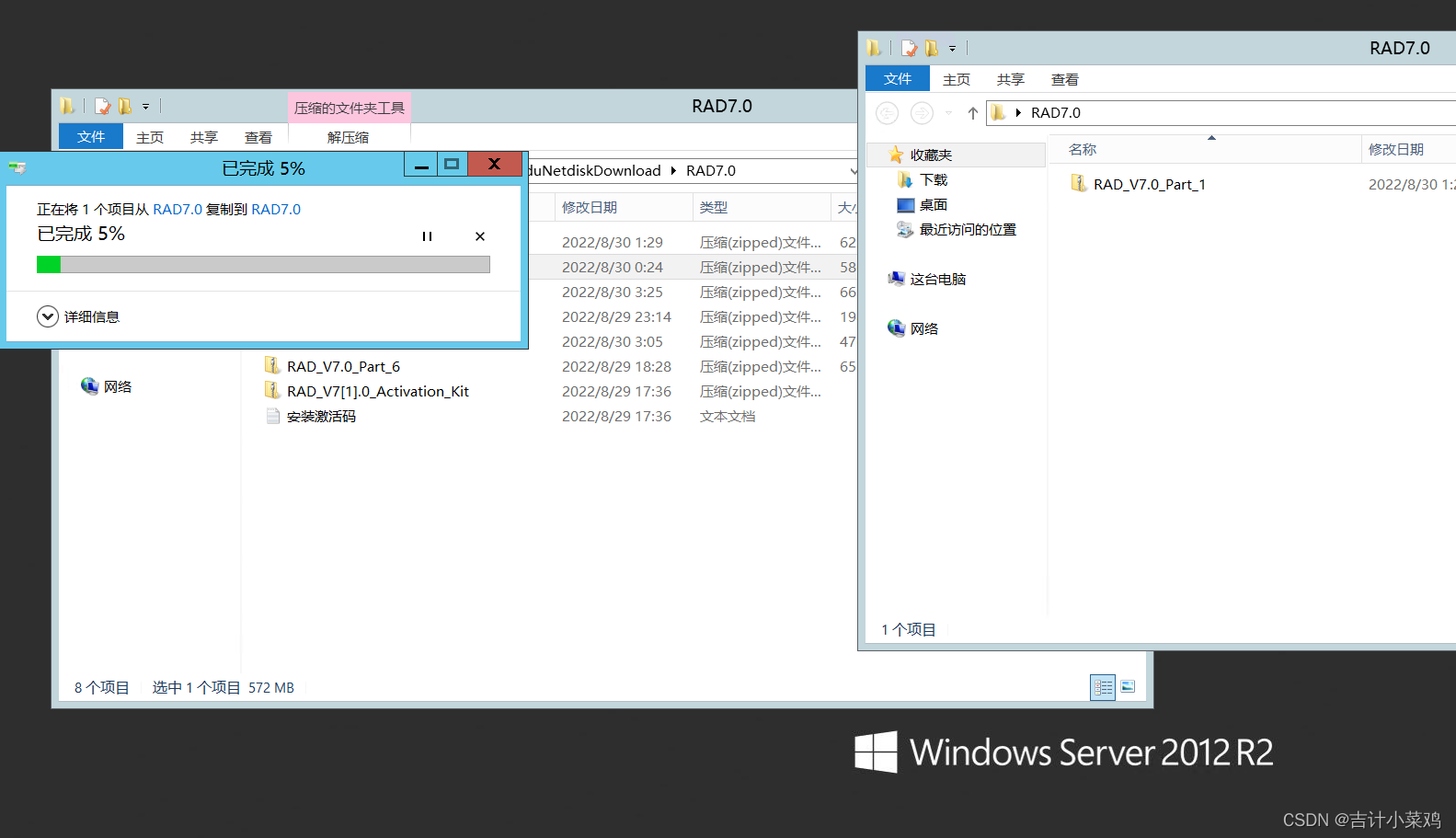Select 网络 in right window navigation pane
This screenshot has width=1456, height=838.
(924, 329)
